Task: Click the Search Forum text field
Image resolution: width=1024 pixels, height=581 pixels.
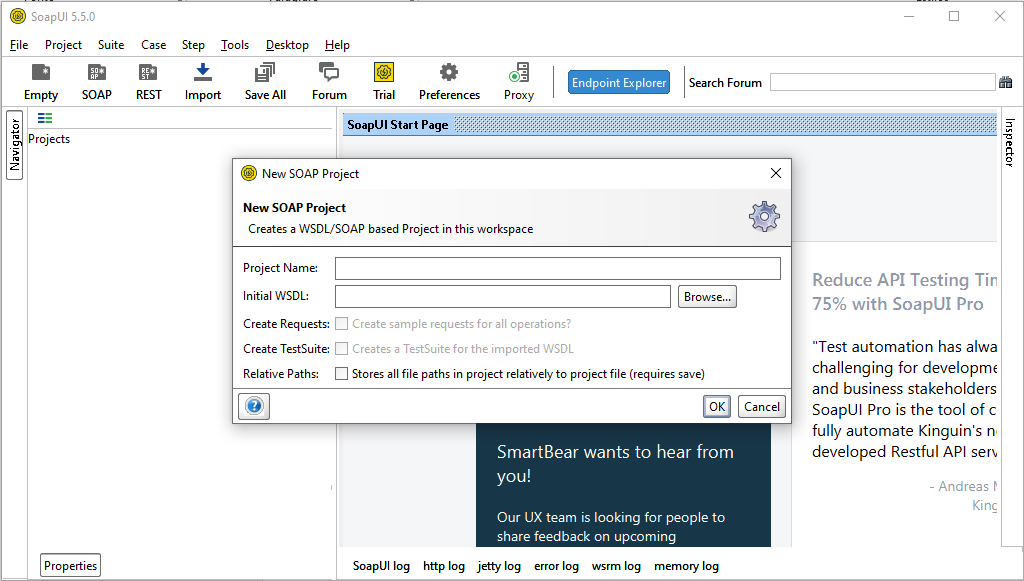Action: 882,82
